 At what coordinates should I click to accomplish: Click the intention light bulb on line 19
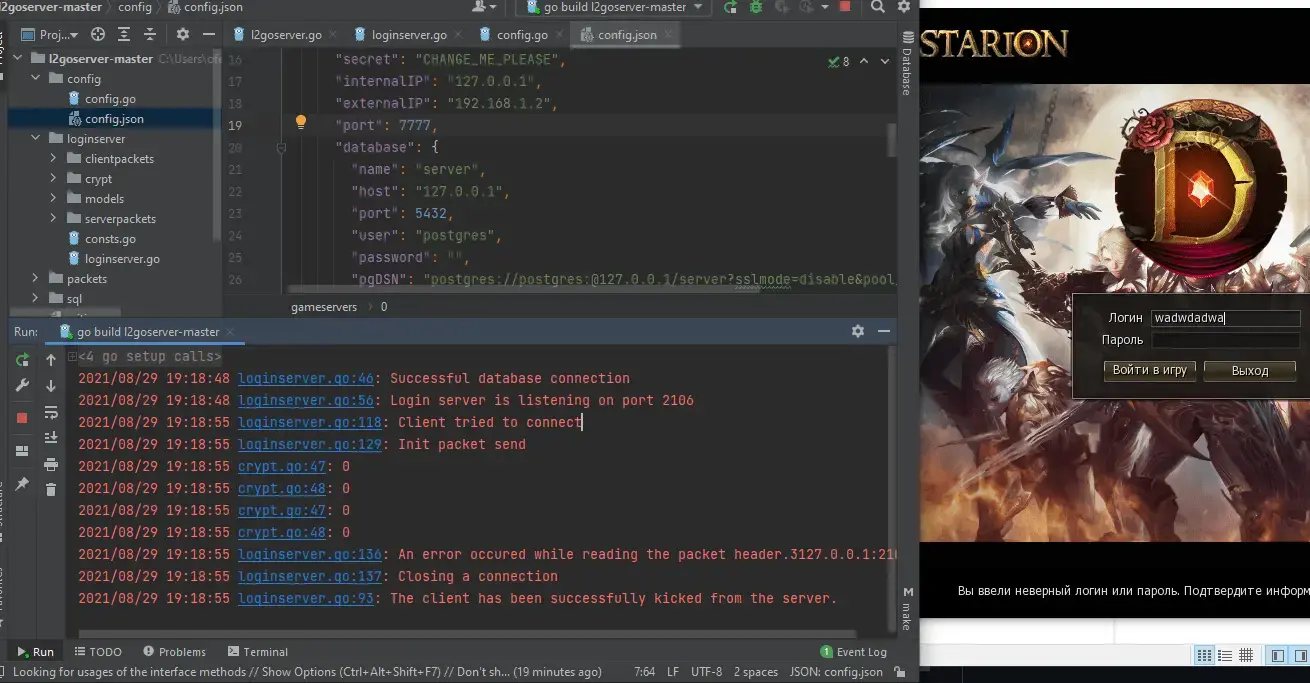tap(300, 123)
